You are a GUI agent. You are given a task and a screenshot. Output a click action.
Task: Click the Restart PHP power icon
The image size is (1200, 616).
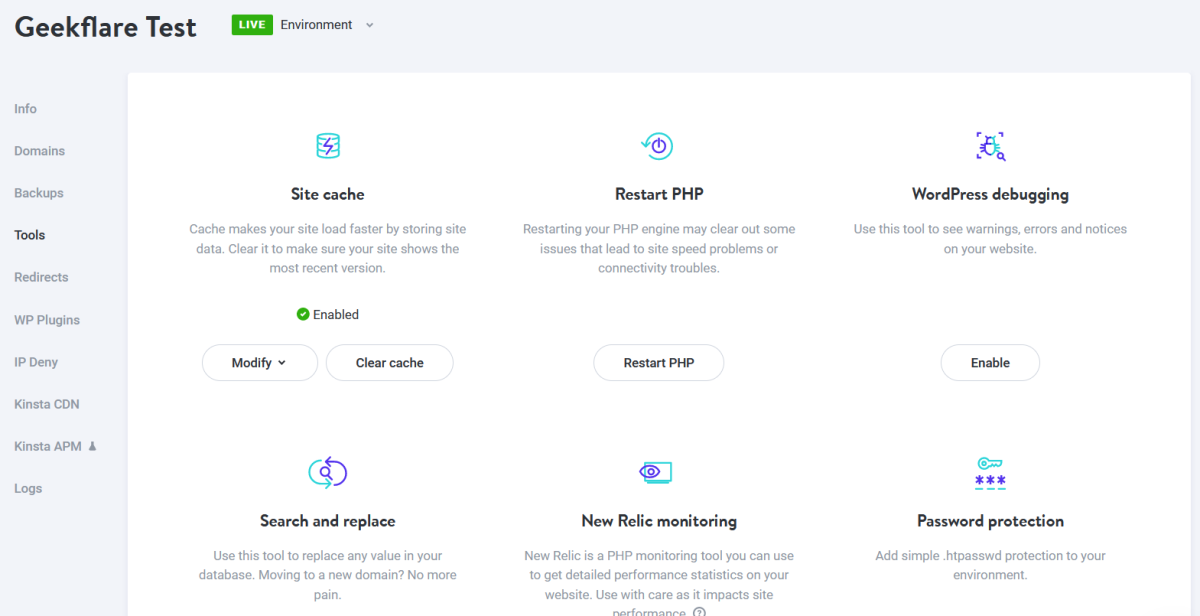coord(658,146)
